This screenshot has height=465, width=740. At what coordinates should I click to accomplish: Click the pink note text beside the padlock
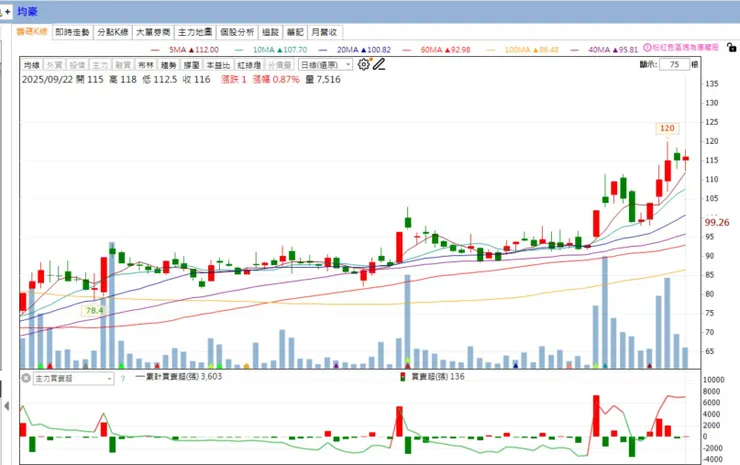tap(686, 48)
